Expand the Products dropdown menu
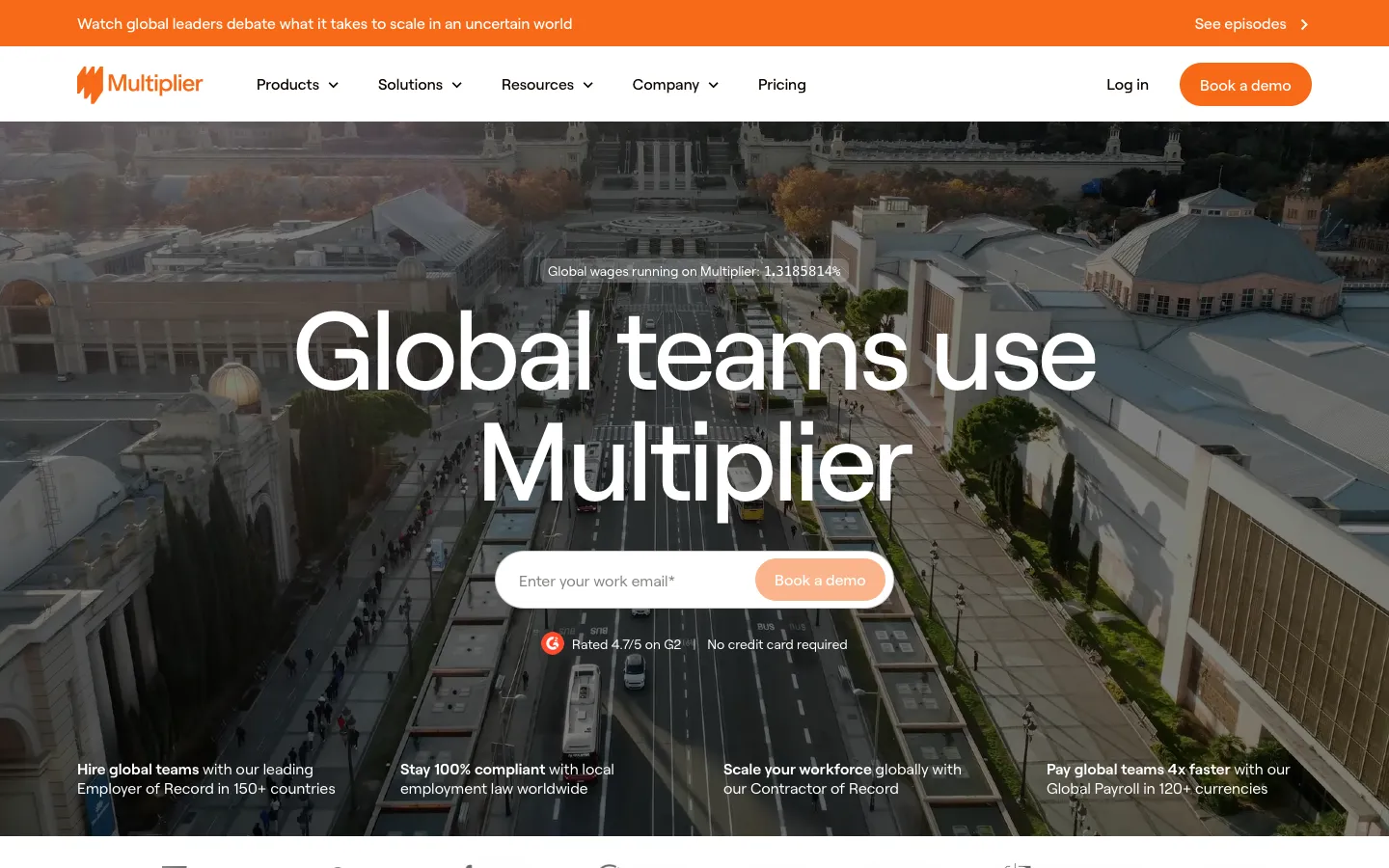This screenshot has height=868, width=1389. (x=297, y=85)
